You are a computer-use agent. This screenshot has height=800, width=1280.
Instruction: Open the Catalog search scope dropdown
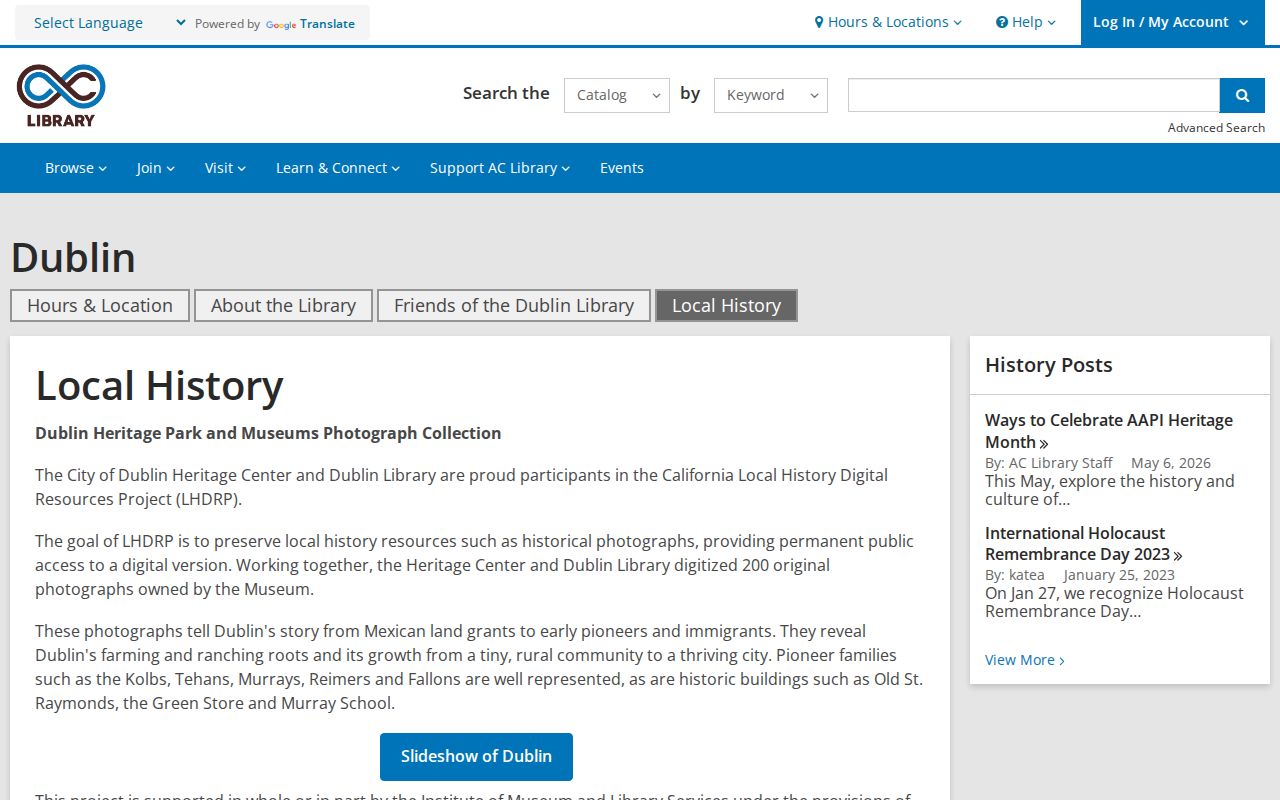(x=617, y=95)
